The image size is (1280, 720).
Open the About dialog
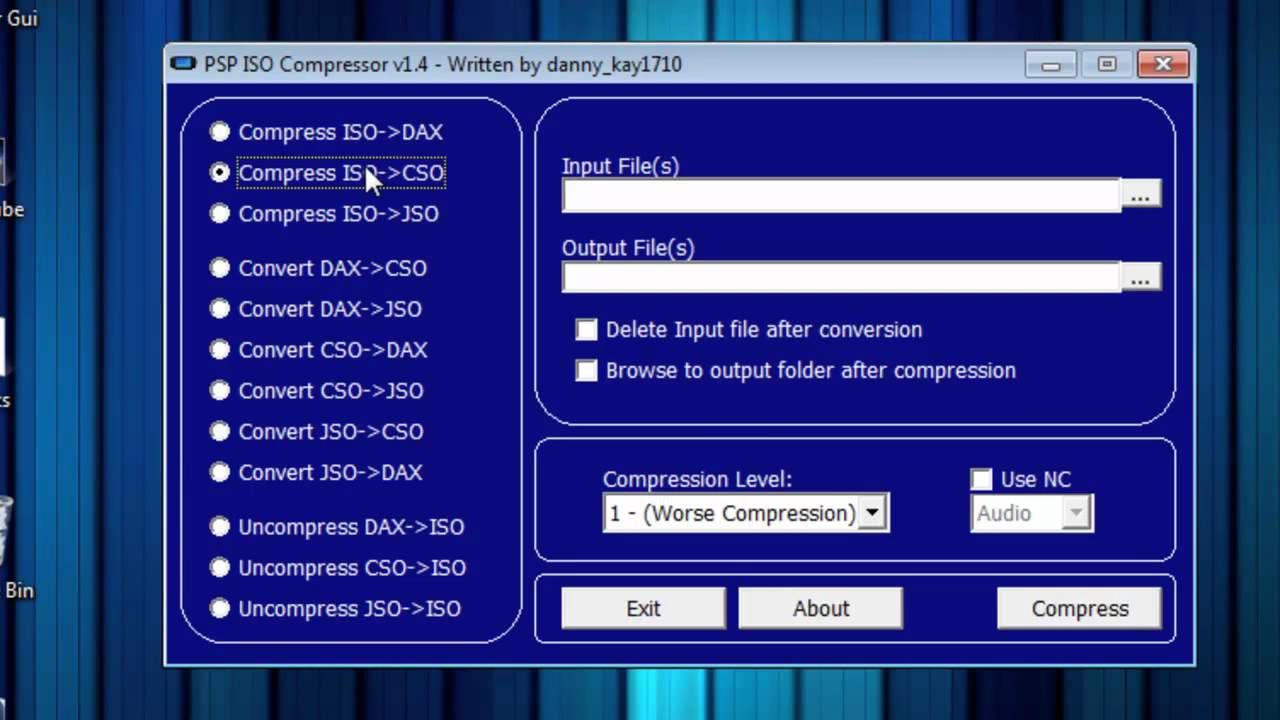coord(821,608)
